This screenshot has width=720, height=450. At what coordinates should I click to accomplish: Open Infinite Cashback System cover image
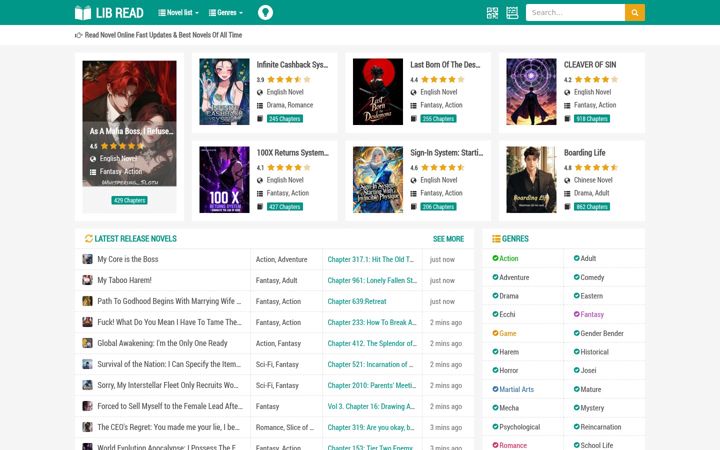coord(224,91)
